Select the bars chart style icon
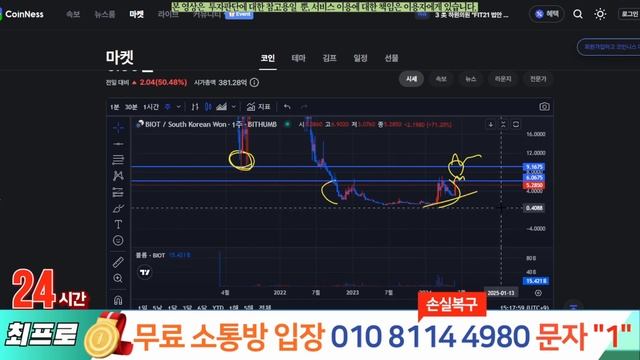640x360 pixels. 195,107
